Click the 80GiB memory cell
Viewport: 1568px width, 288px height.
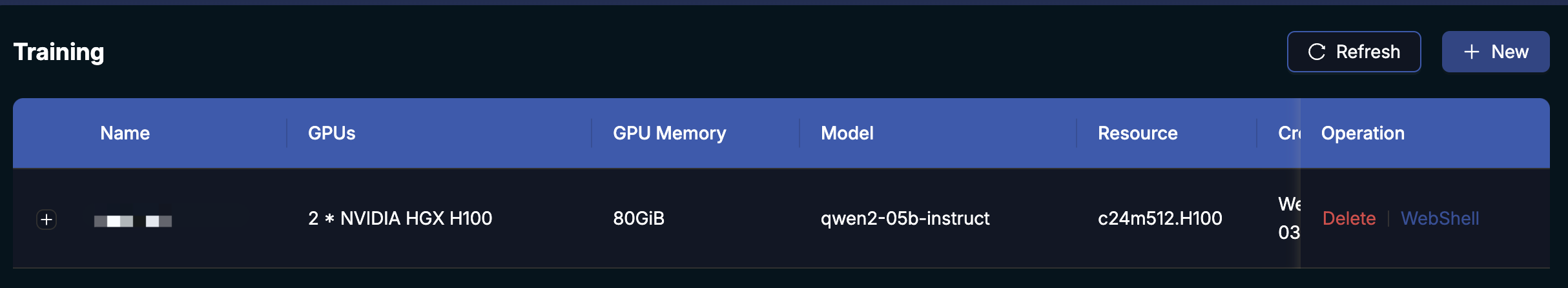click(x=638, y=218)
